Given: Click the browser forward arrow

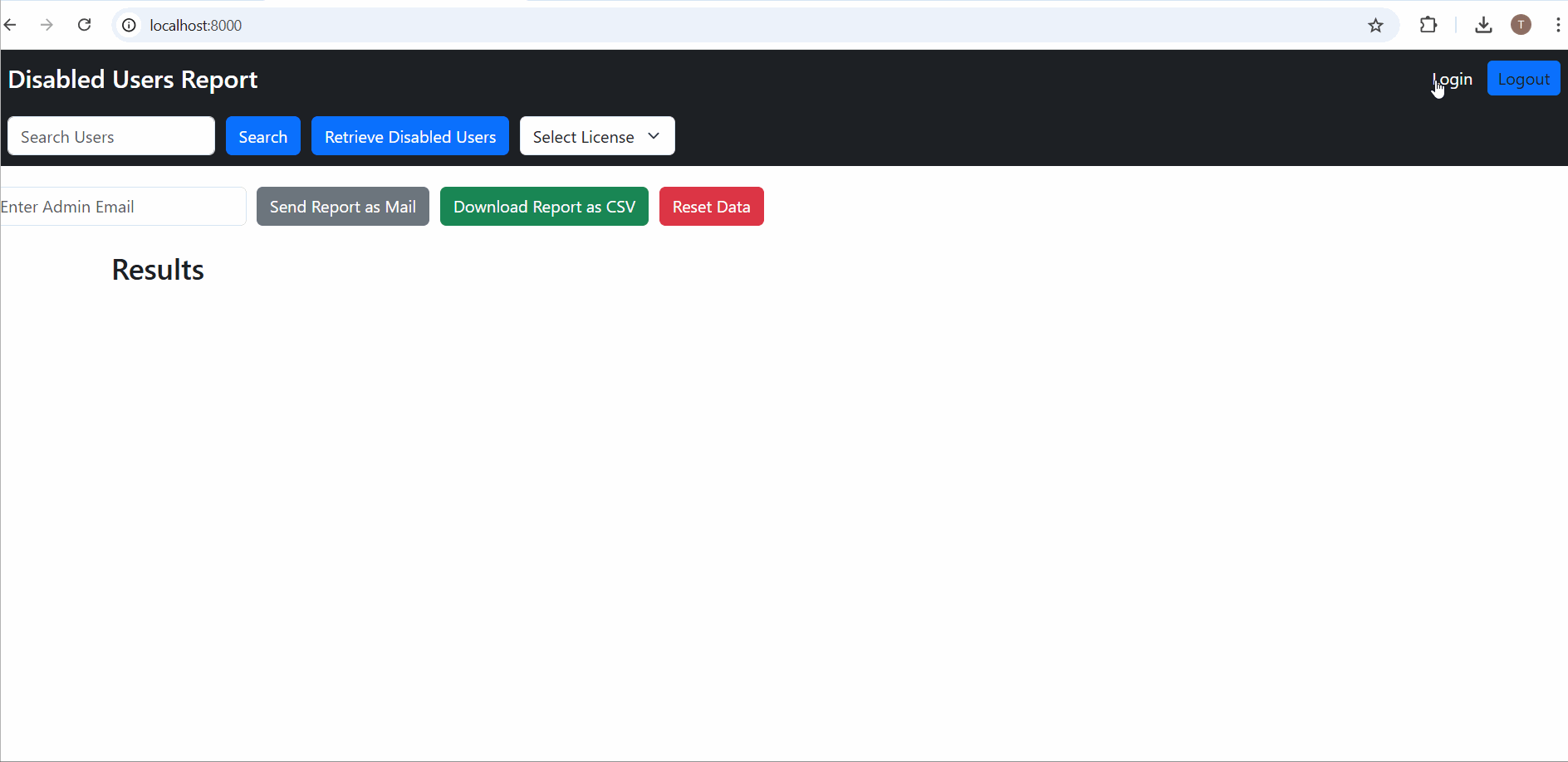Looking at the screenshot, I should click(x=47, y=25).
